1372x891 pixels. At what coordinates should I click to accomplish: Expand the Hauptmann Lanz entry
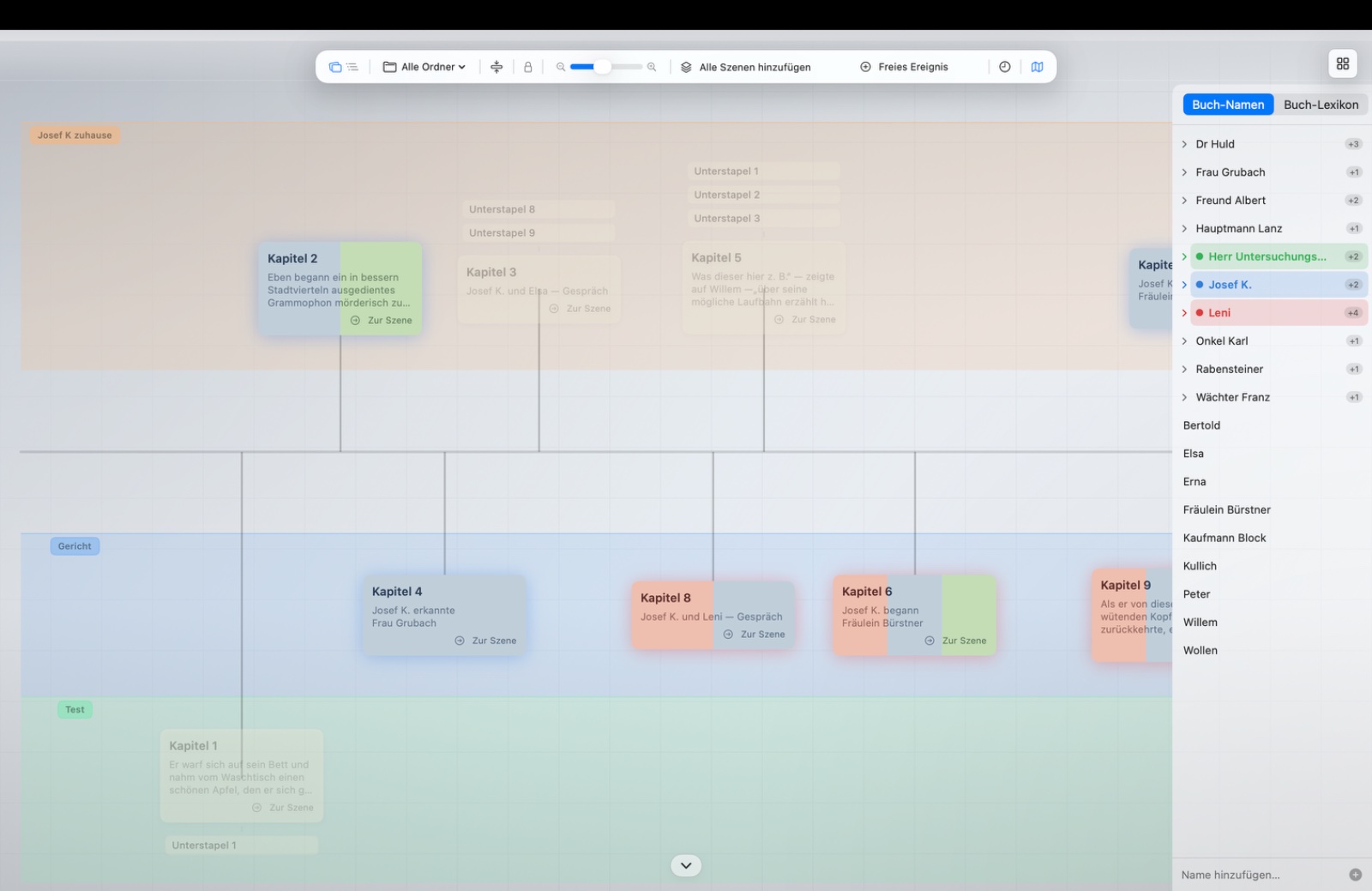point(1185,229)
